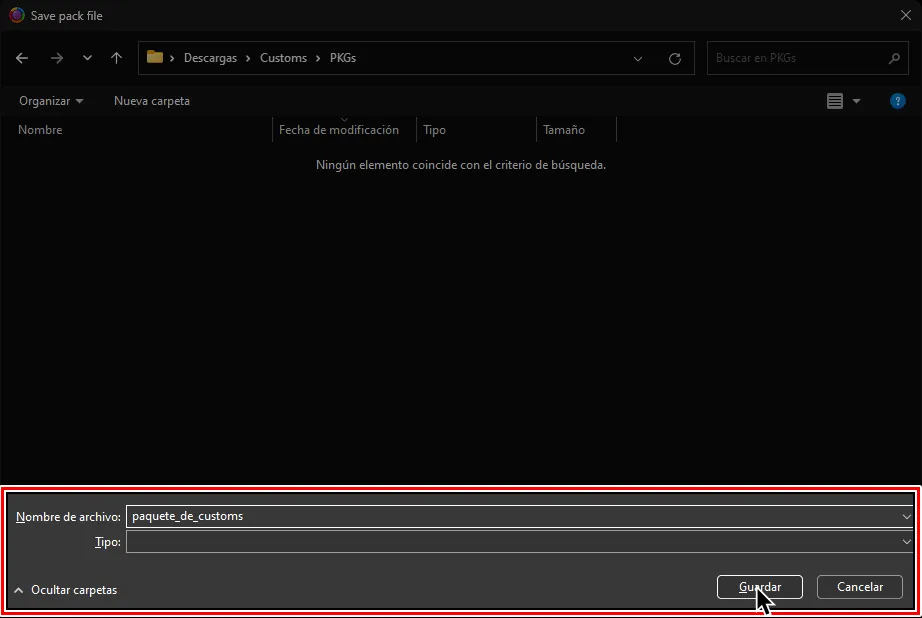The image size is (922, 618).
Task: Go up one folder level
Action: pyautogui.click(x=116, y=58)
